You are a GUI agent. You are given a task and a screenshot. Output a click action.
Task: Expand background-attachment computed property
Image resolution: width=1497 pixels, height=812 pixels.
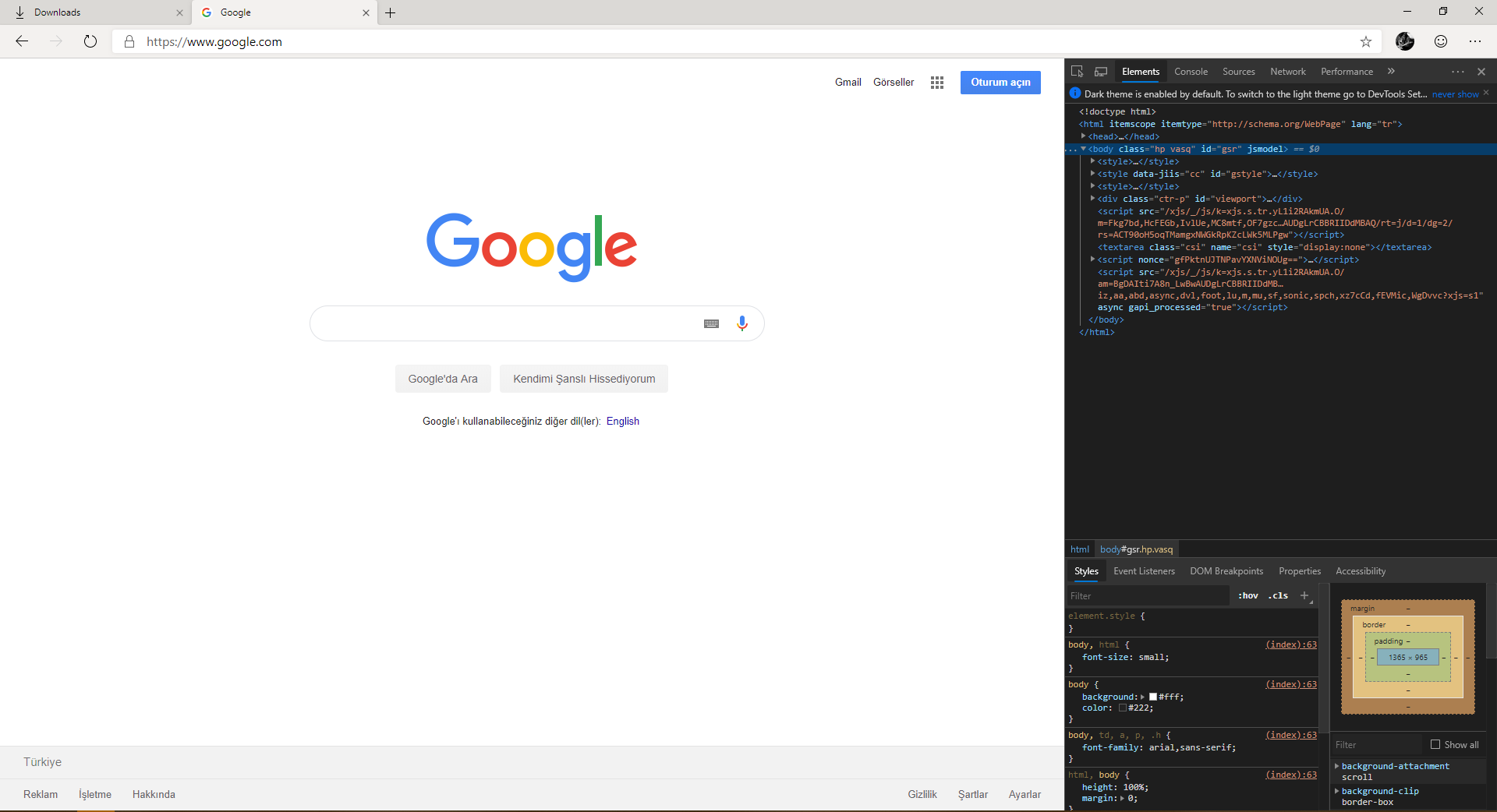click(x=1336, y=766)
